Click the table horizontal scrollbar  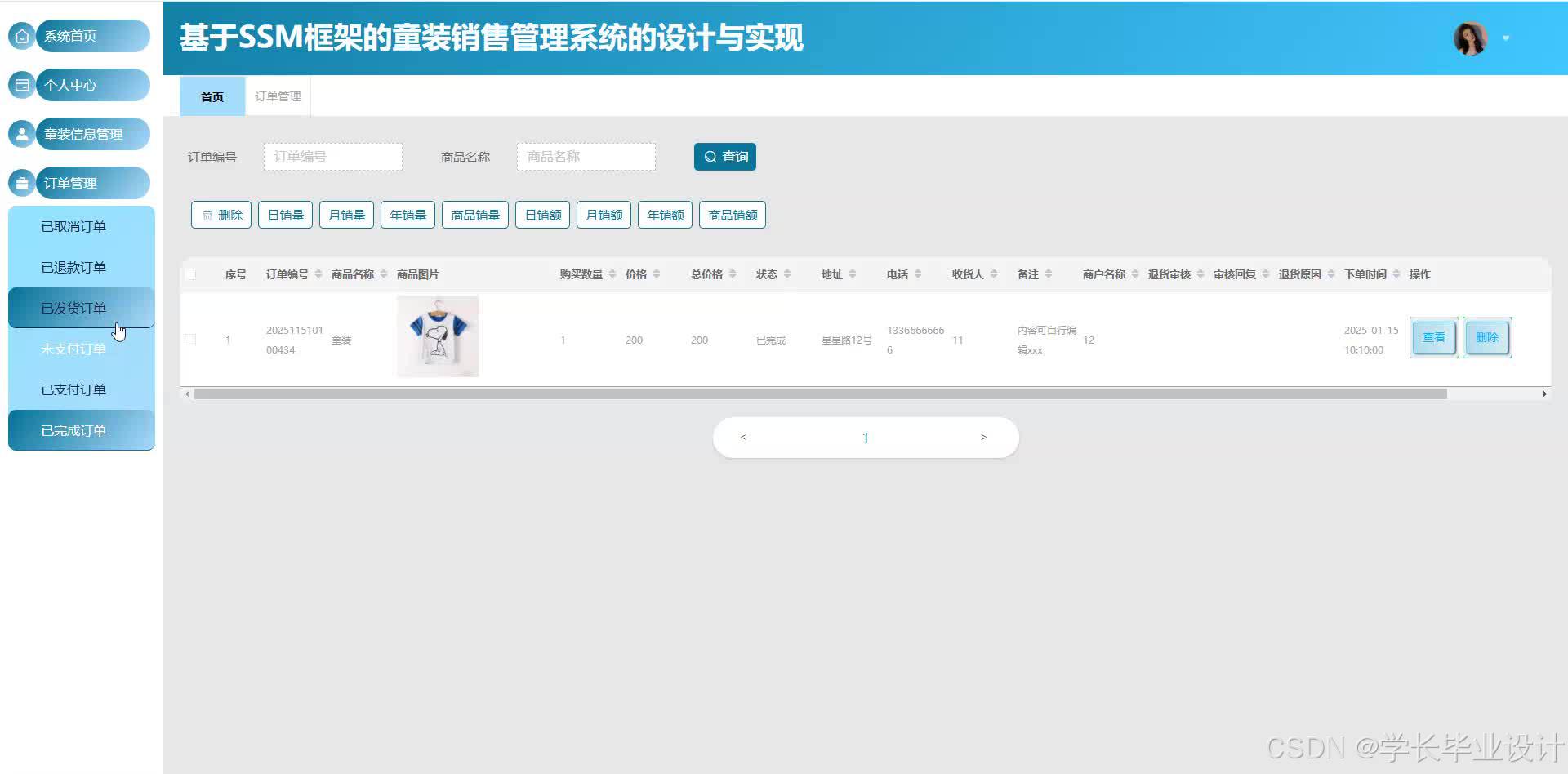(x=820, y=394)
